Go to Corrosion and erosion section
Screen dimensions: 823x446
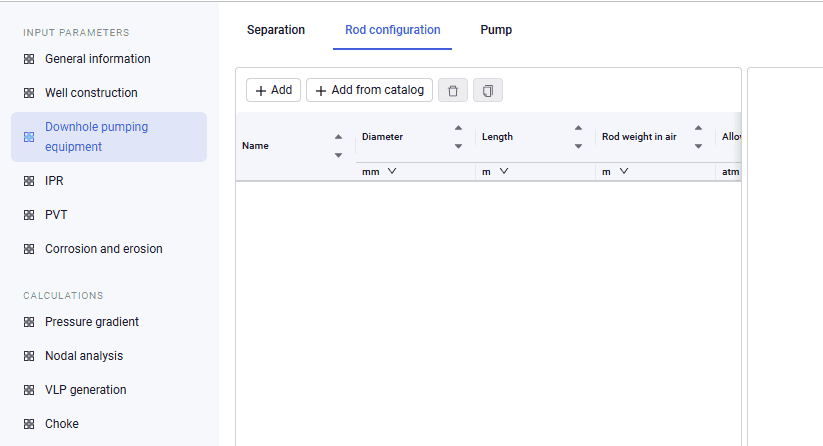pos(104,249)
